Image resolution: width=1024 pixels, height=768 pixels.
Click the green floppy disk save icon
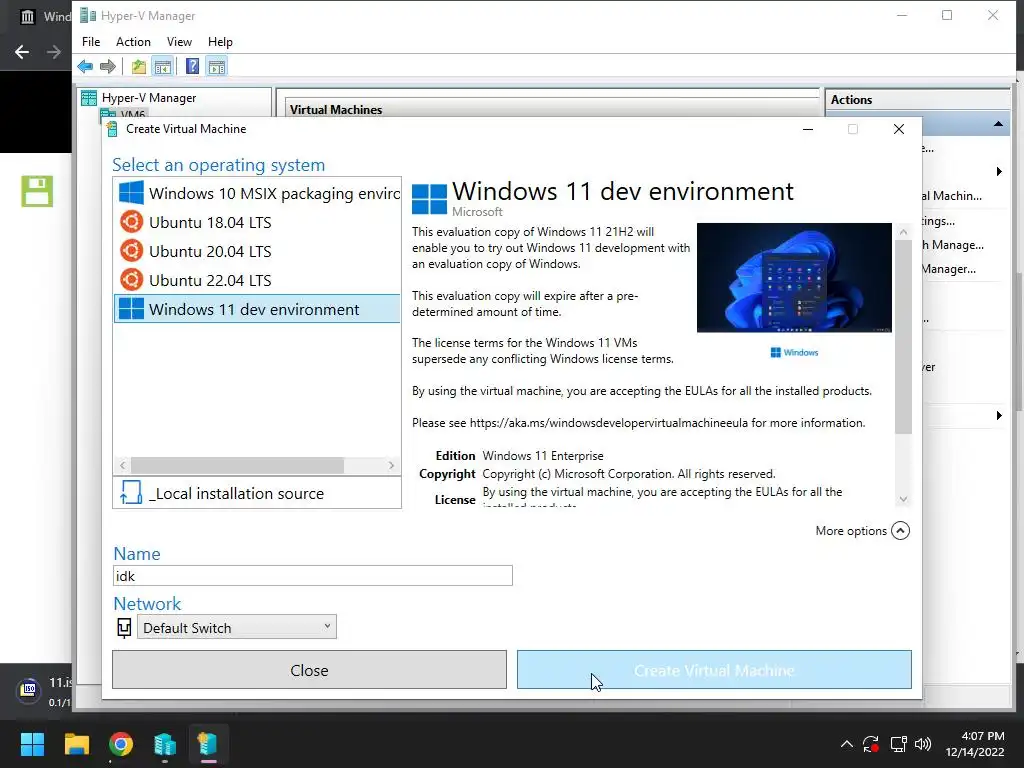point(37,191)
